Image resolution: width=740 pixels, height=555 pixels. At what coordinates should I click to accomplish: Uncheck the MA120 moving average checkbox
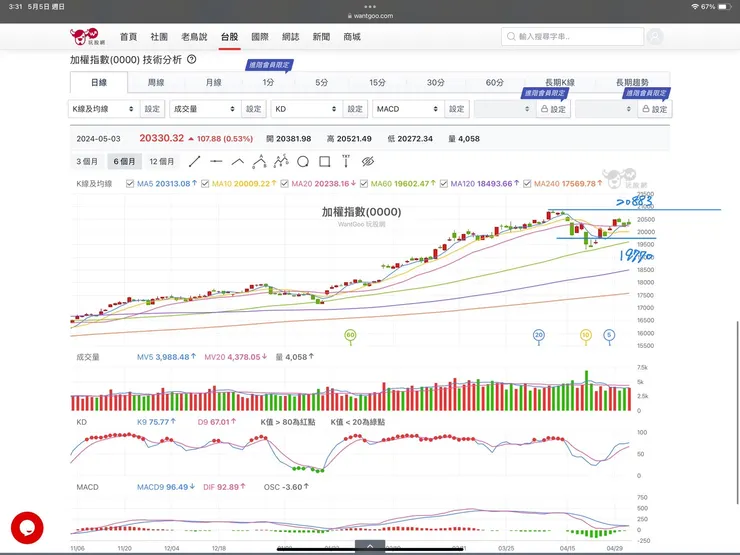pyautogui.click(x=443, y=184)
